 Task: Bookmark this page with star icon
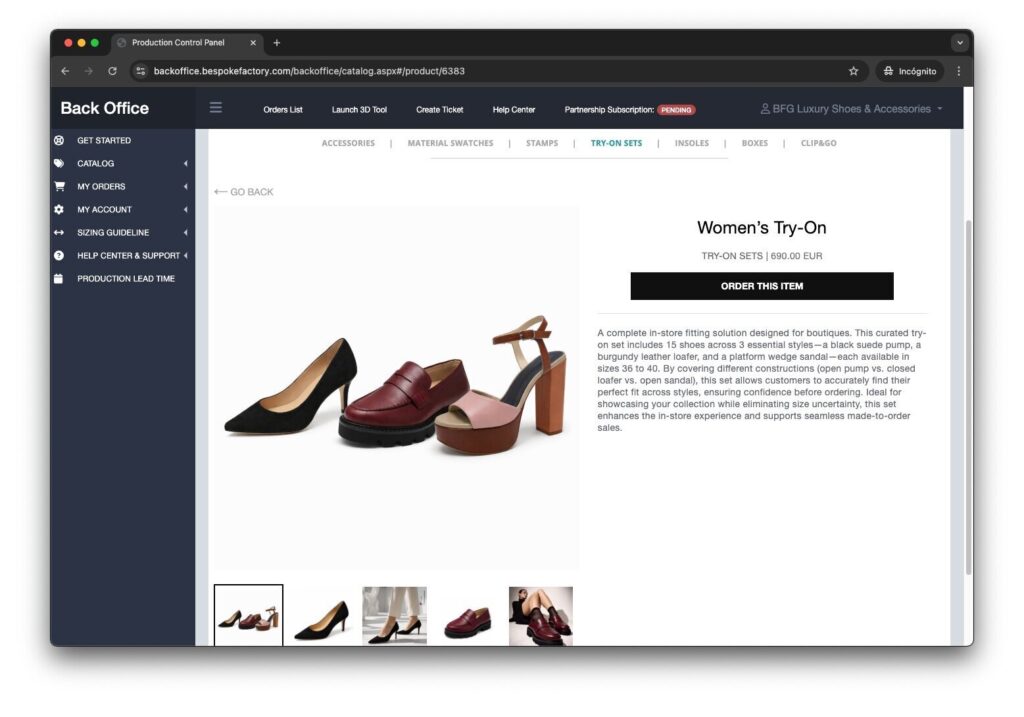pyautogui.click(x=853, y=71)
